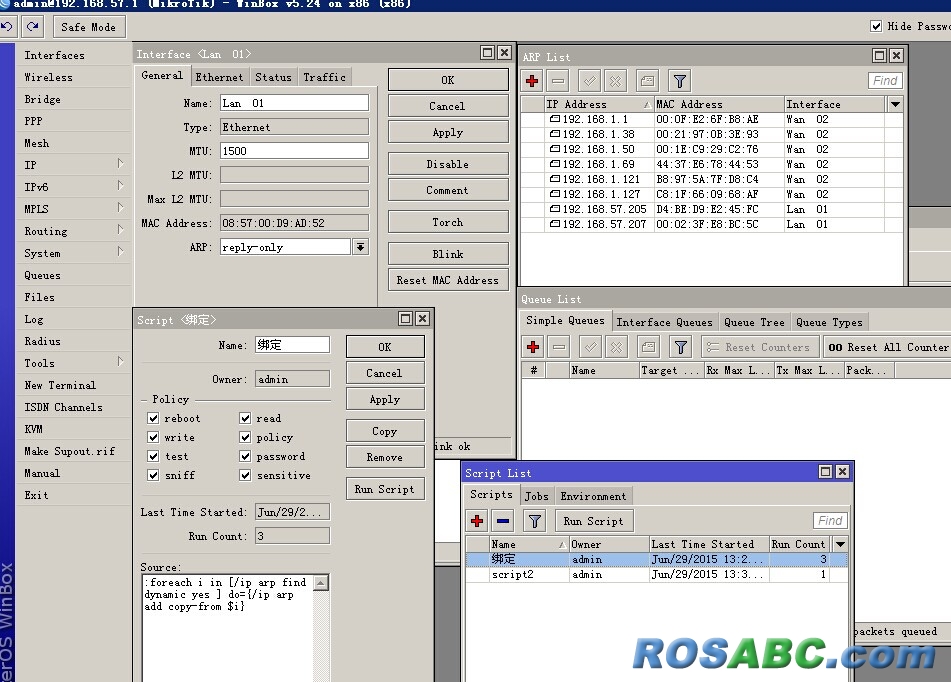Add a new script with the red plus
The height and width of the screenshot is (682, 951).
pyautogui.click(x=477, y=521)
